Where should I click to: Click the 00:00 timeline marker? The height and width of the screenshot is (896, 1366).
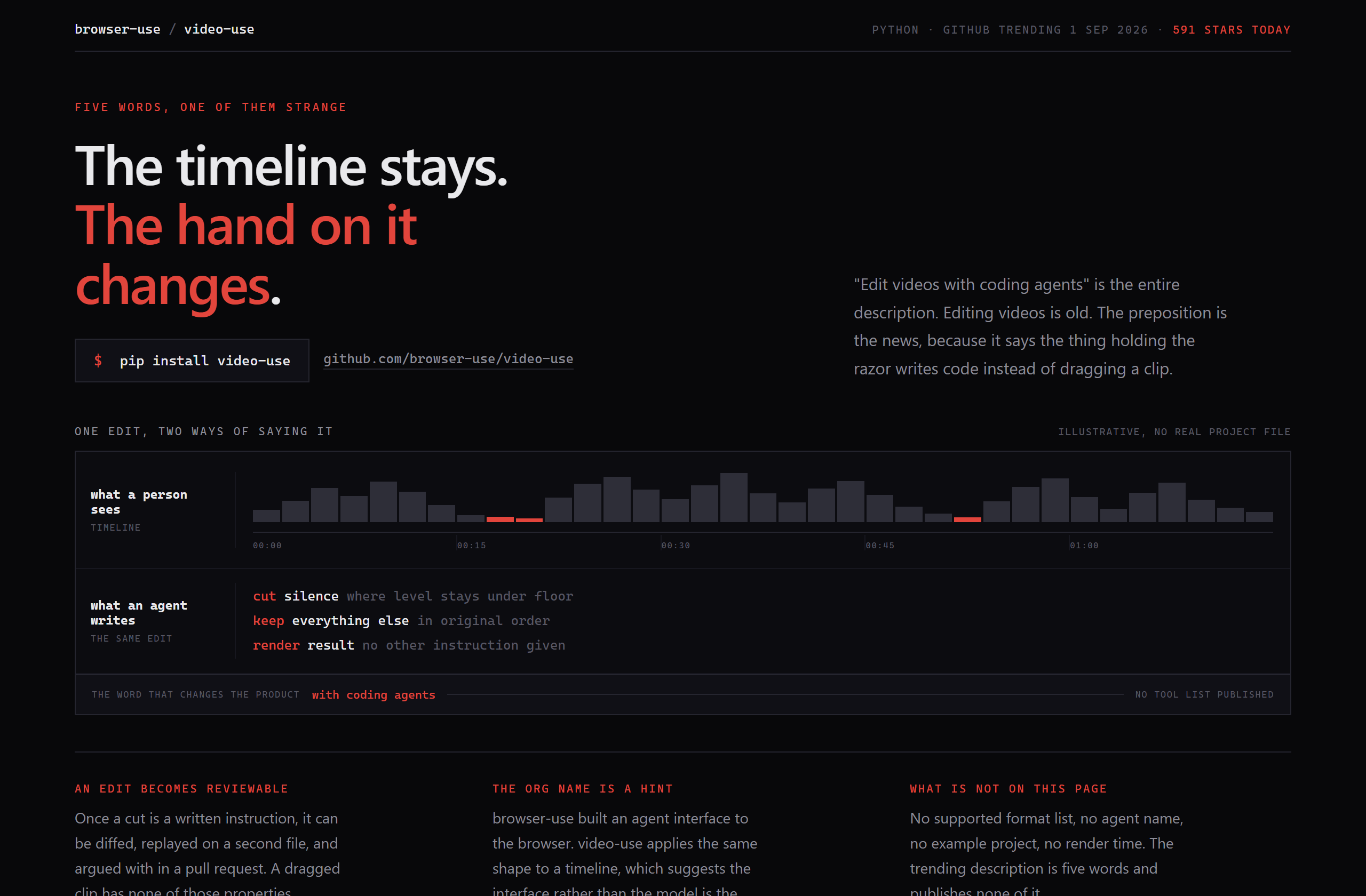pyautogui.click(x=267, y=546)
